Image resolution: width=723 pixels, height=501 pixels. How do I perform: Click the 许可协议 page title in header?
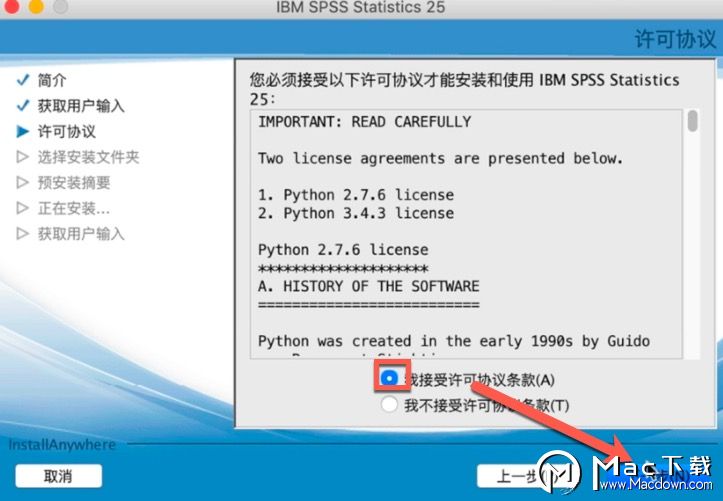(676, 39)
